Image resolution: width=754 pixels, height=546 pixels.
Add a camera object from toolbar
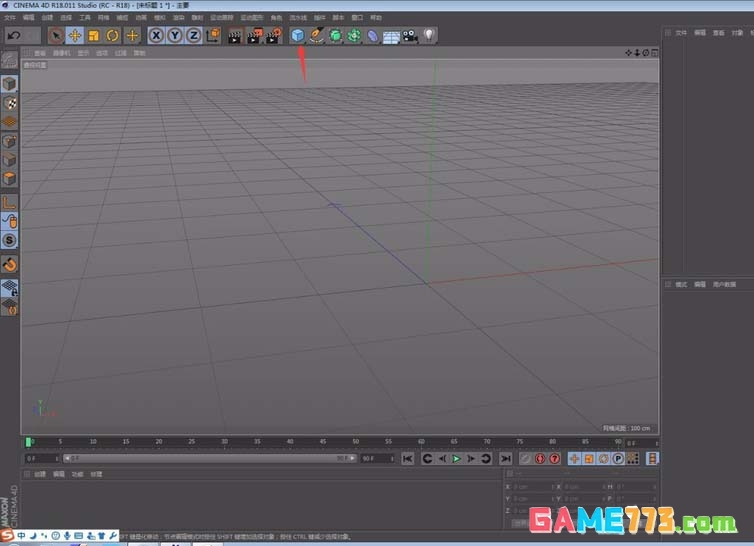pos(410,35)
